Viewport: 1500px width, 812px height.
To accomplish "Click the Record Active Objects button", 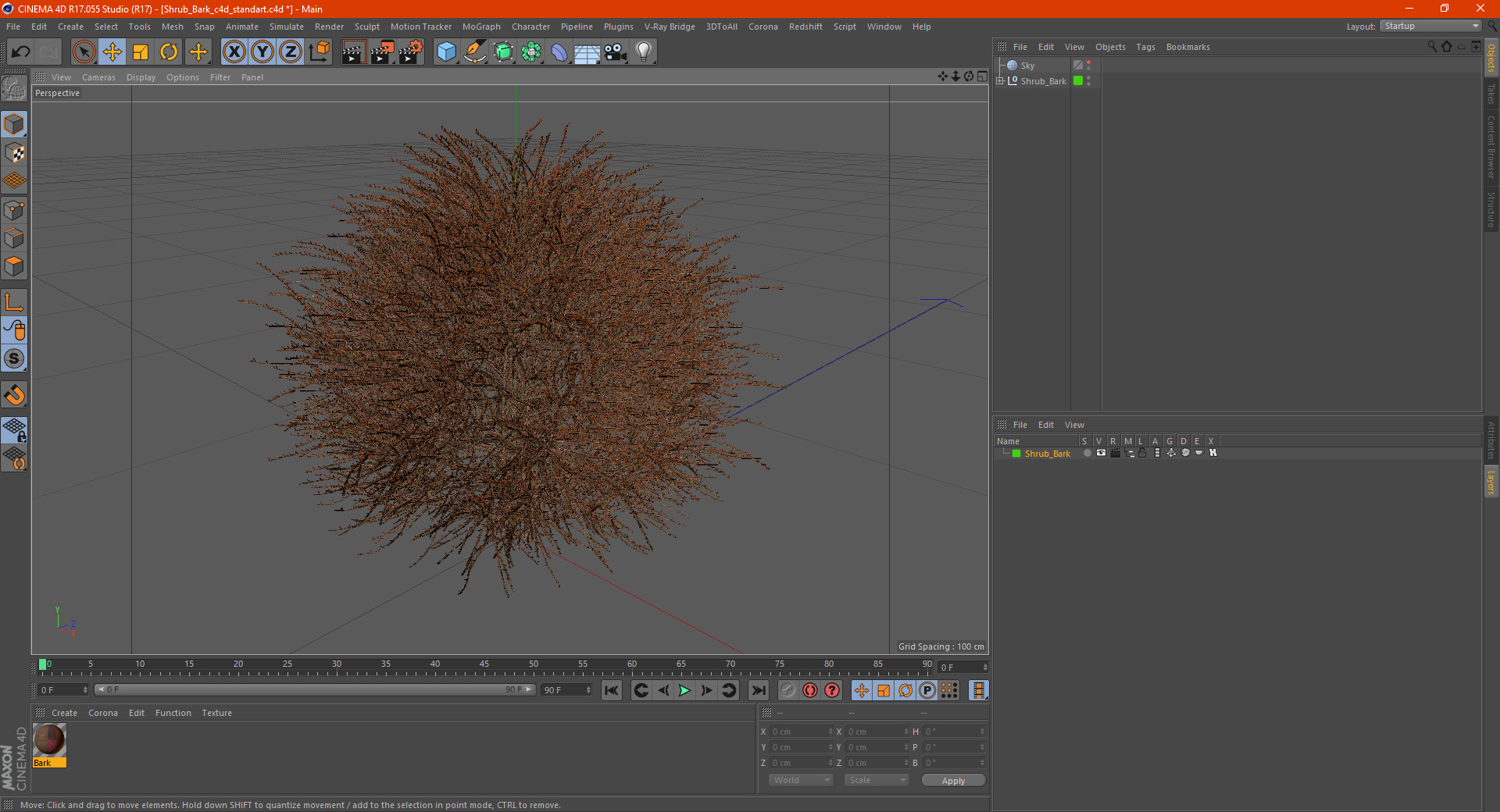I will (x=787, y=690).
